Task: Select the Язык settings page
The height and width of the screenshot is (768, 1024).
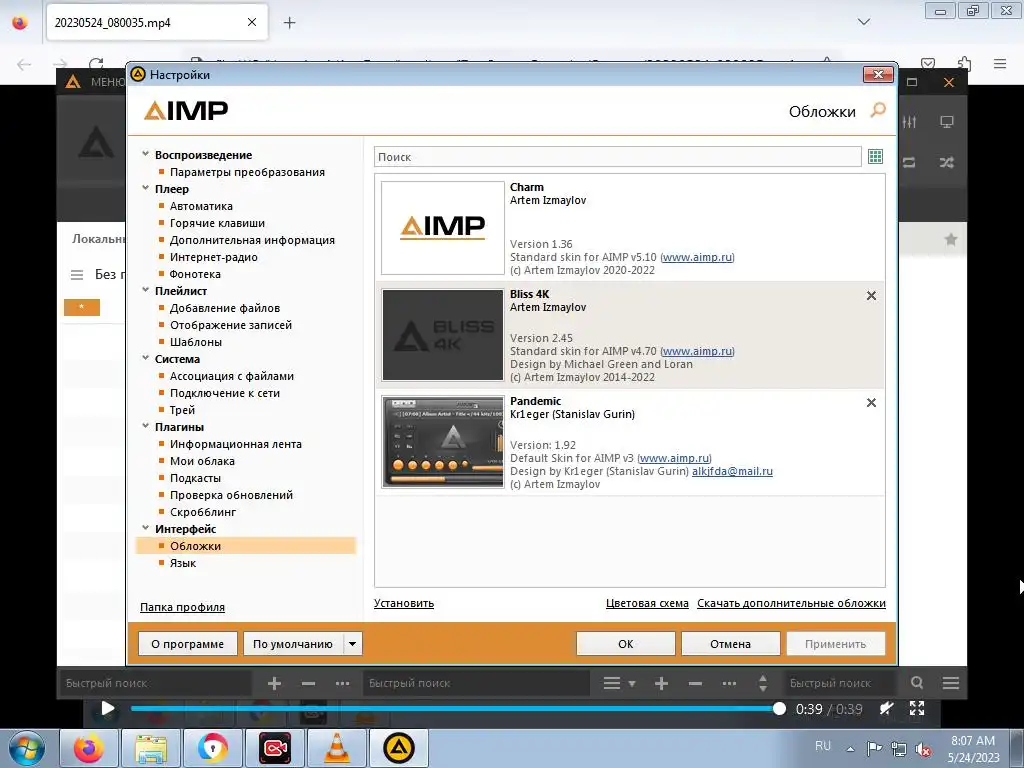Action: click(x=183, y=563)
